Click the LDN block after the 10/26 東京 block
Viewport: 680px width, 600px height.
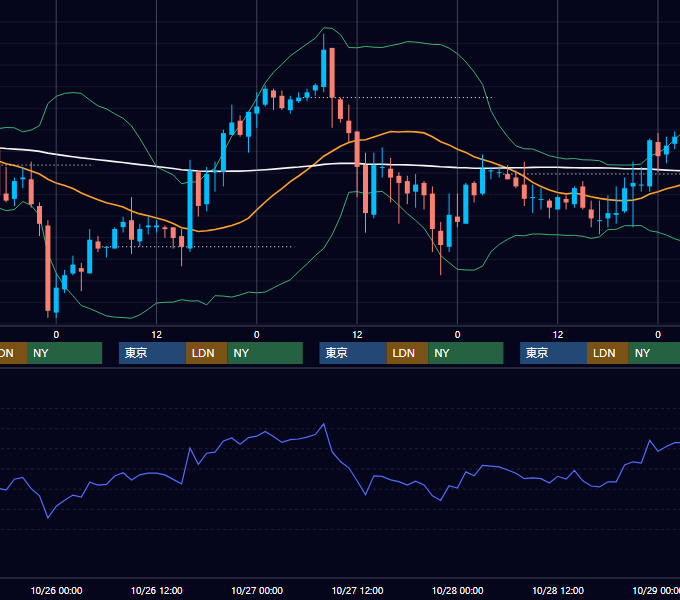(x=206, y=353)
